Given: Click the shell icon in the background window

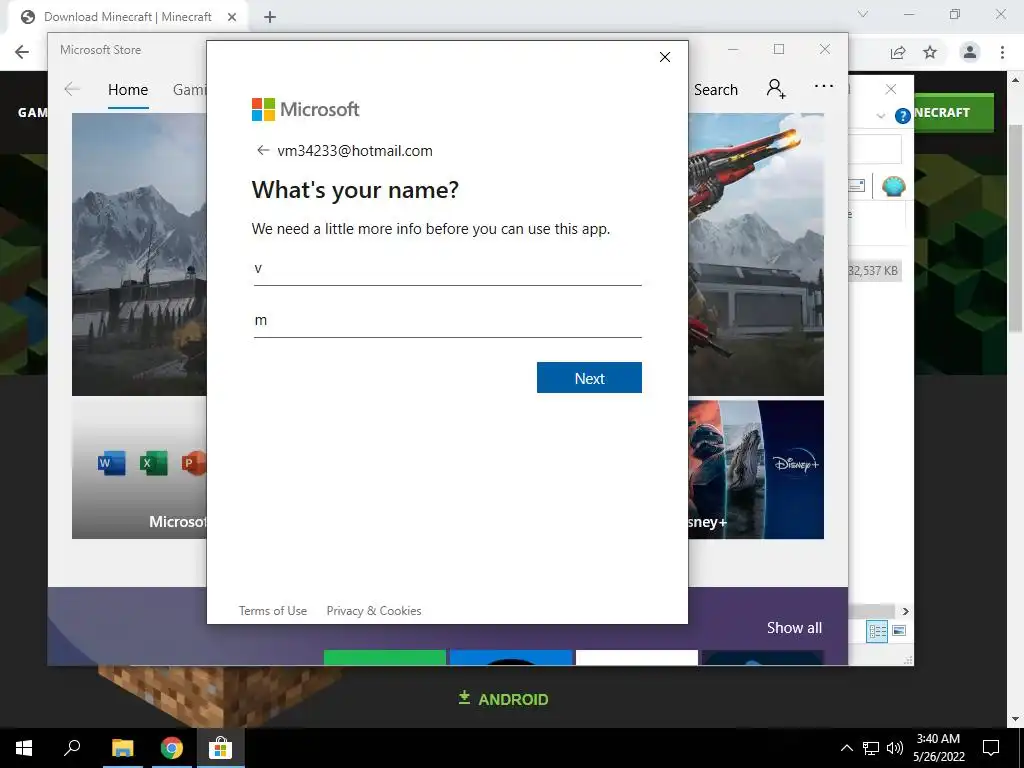Looking at the screenshot, I should (893, 187).
